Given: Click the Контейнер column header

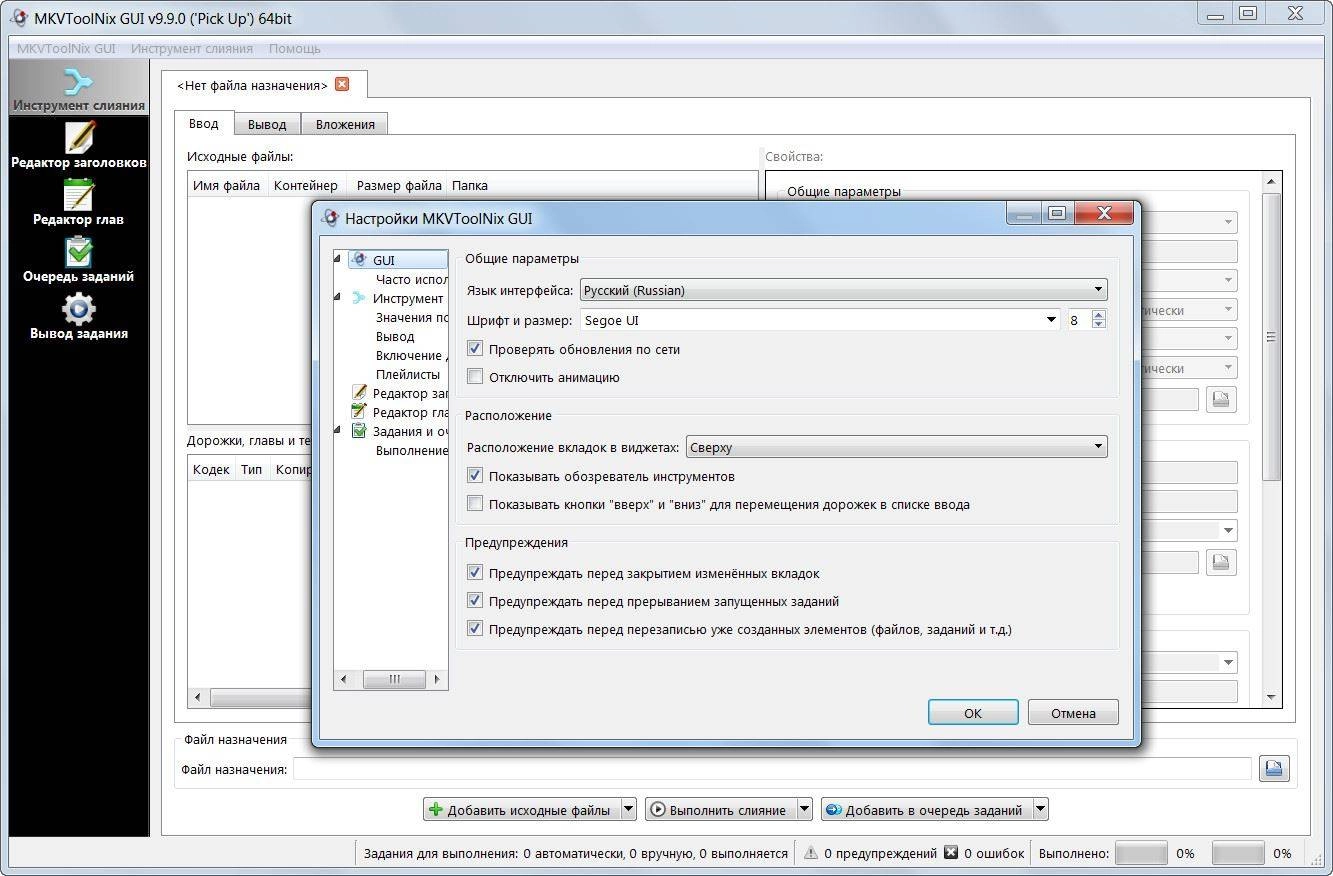Looking at the screenshot, I should (x=306, y=185).
